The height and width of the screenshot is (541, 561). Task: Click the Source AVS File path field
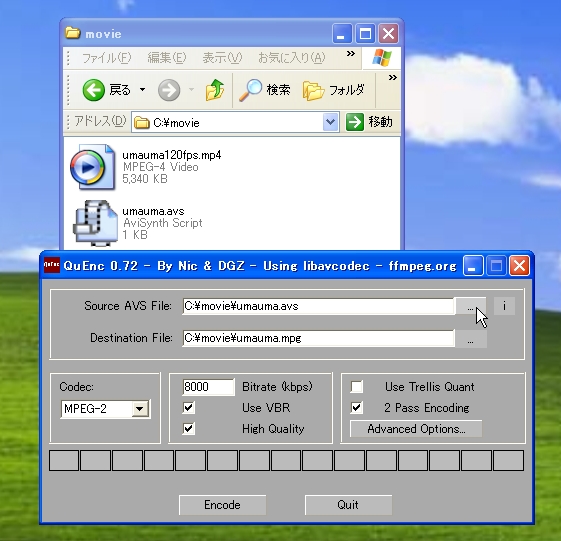coord(318,306)
